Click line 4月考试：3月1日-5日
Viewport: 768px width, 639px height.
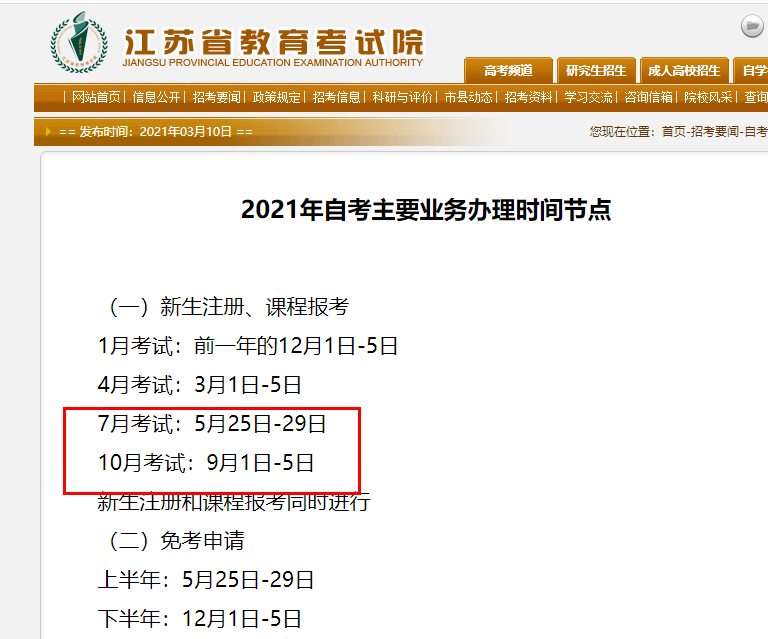(x=199, y=384)
